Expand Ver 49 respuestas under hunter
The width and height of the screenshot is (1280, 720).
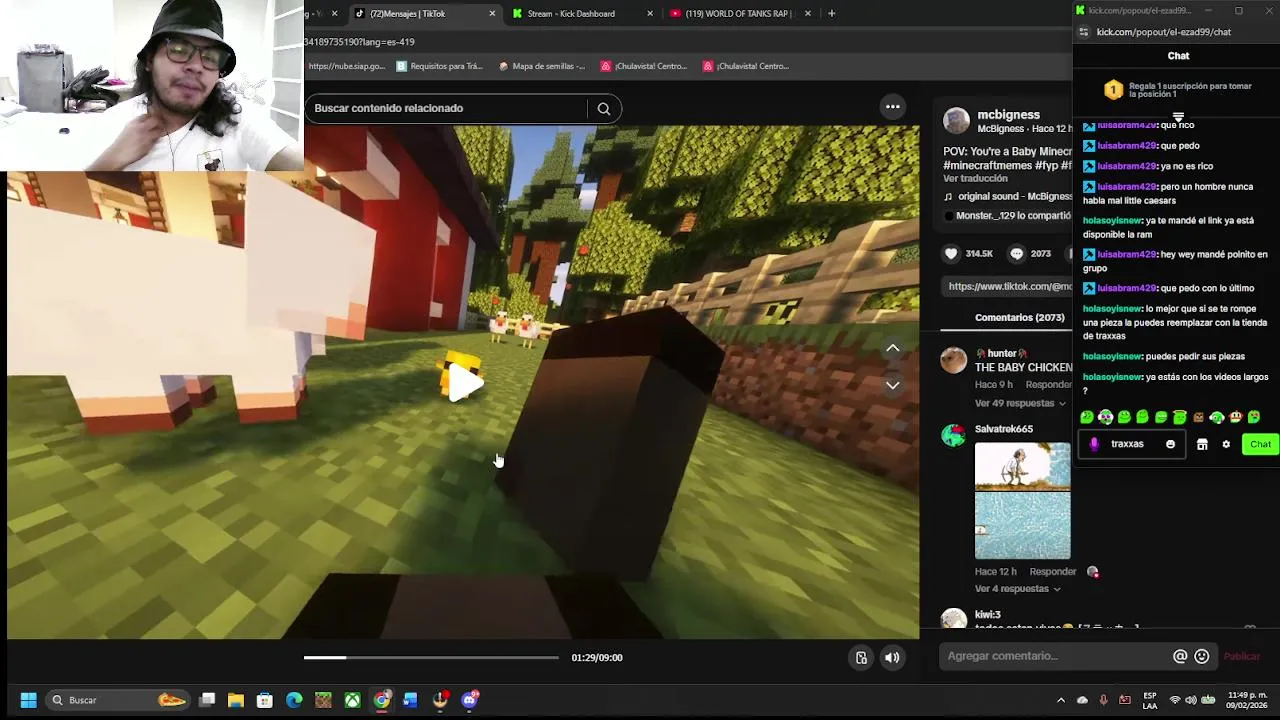[1019, 403]
